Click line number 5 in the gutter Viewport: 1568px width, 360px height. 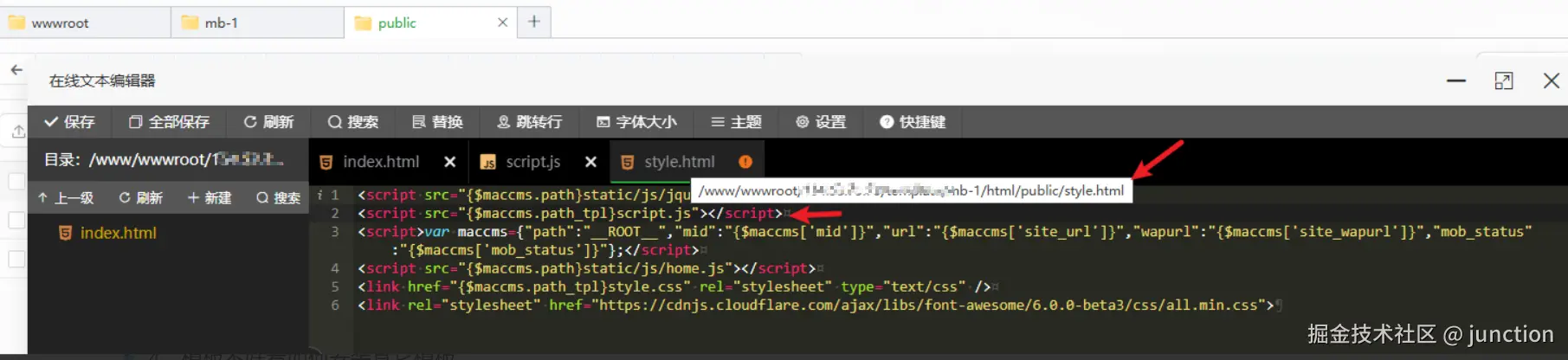coord(335,286)
